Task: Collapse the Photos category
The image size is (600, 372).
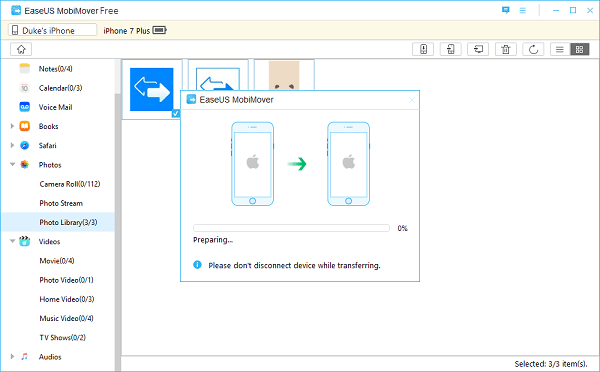Action: click(x=12, y=164)
